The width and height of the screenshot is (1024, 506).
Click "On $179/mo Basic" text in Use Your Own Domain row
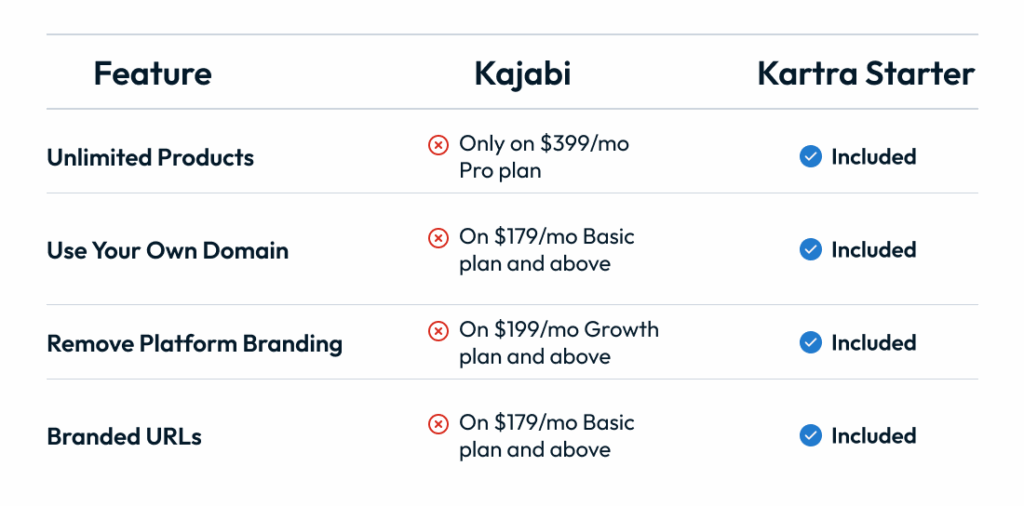coord(546,238)
